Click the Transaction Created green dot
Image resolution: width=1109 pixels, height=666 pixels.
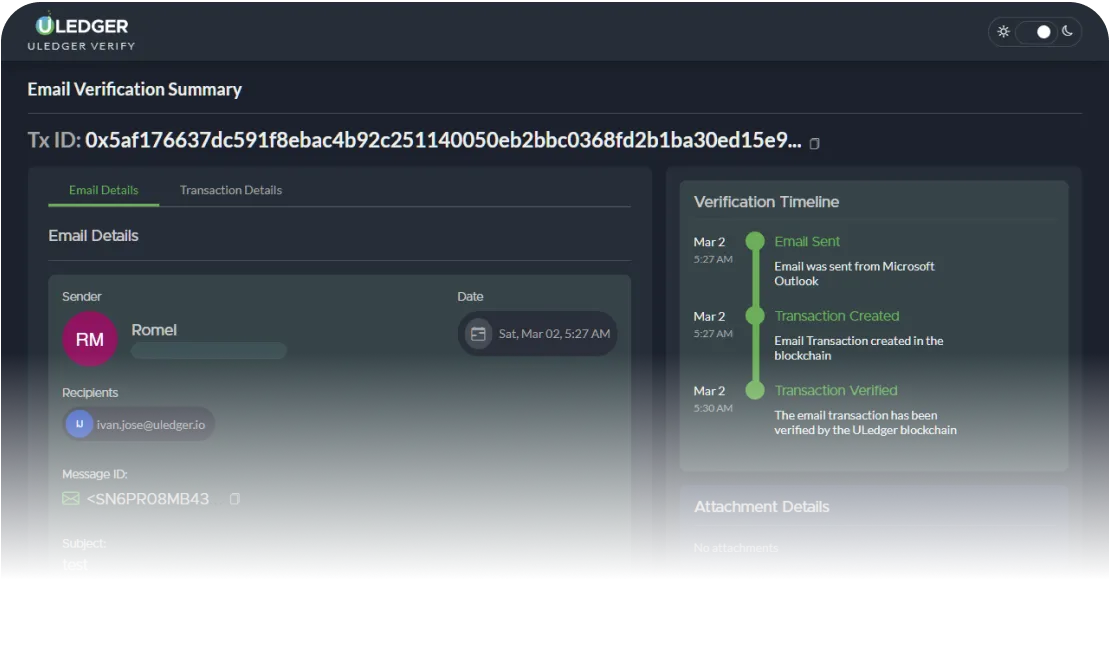point(755,316)
